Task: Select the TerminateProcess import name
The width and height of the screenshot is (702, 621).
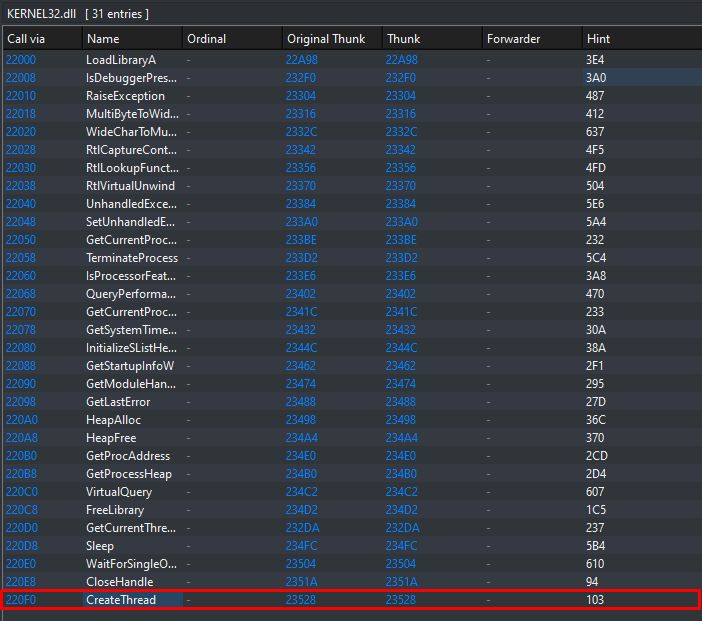Action: [x=132, y=258]
